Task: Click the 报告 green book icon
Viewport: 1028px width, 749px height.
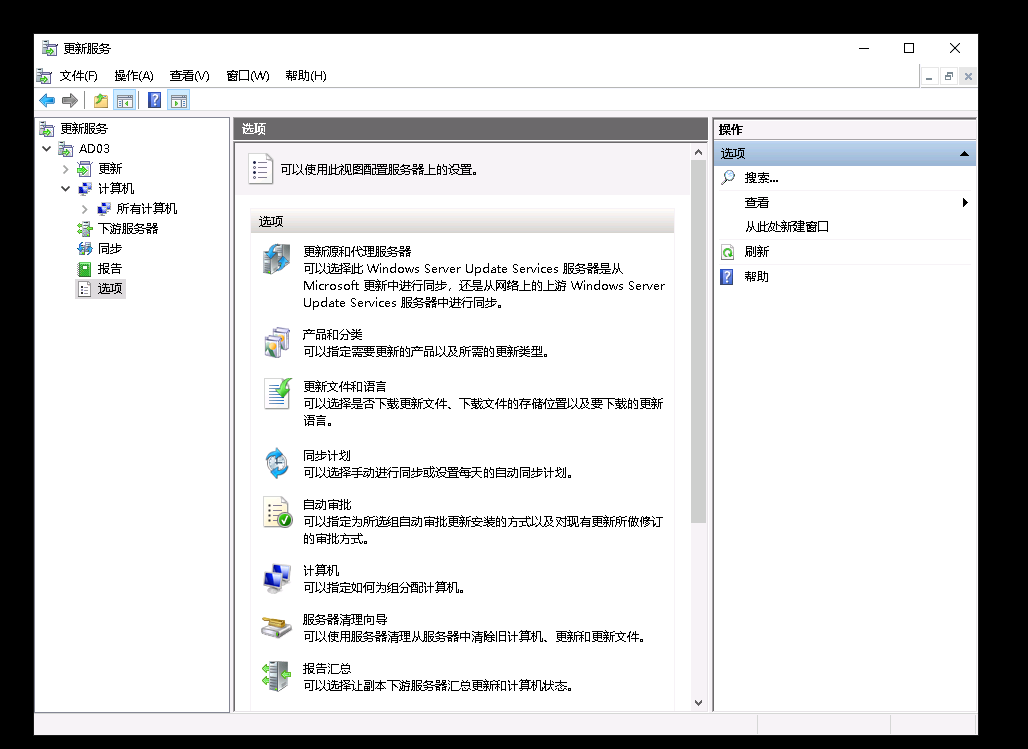Action: point(85,269)
